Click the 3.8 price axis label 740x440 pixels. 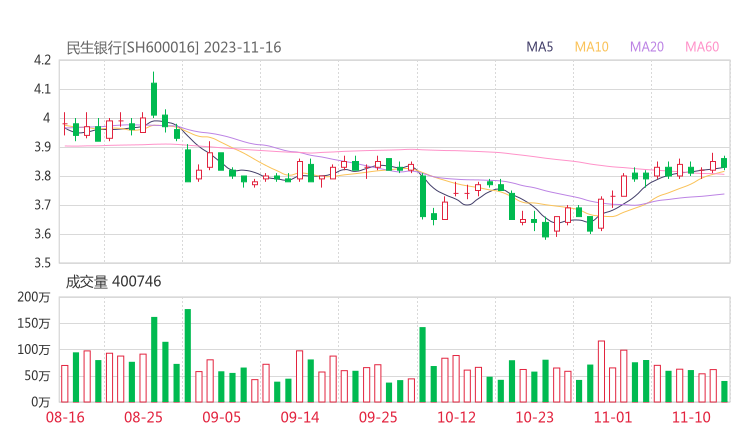42,176
